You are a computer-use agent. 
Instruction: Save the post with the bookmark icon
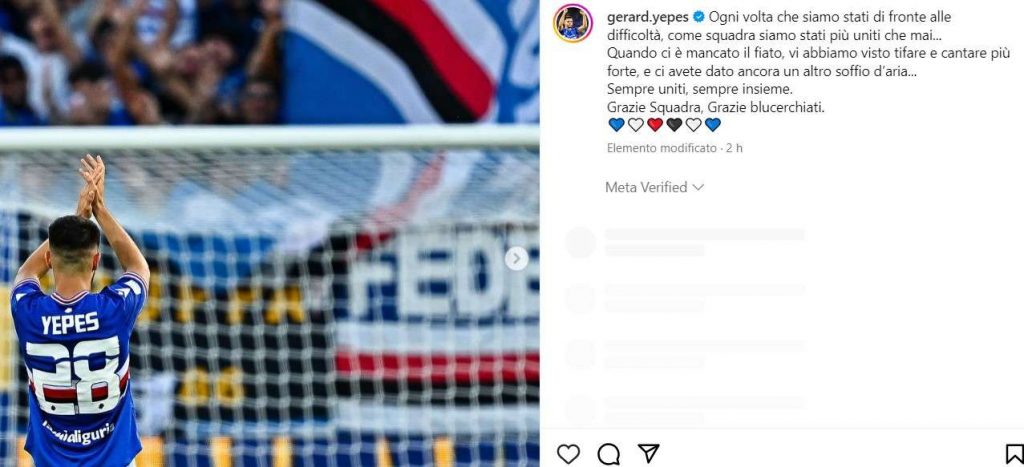(1014, 453)
